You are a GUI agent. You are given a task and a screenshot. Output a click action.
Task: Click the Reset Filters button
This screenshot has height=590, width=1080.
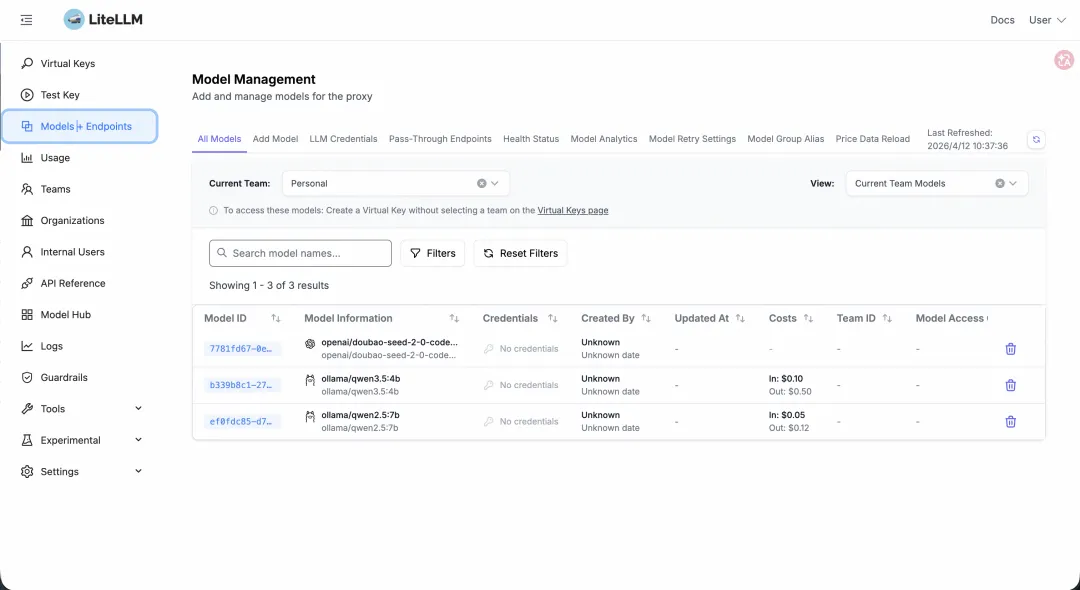[520, 254]
